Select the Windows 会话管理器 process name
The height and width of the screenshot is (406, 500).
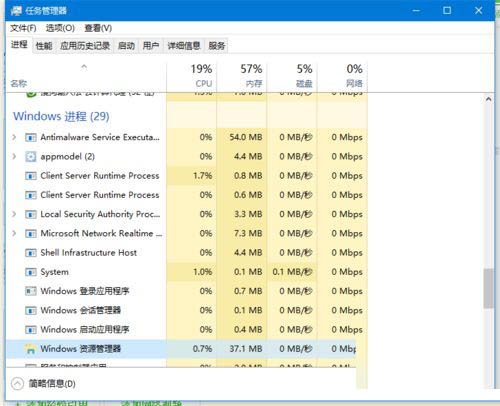pyautogui.click(x=81, y=311)
